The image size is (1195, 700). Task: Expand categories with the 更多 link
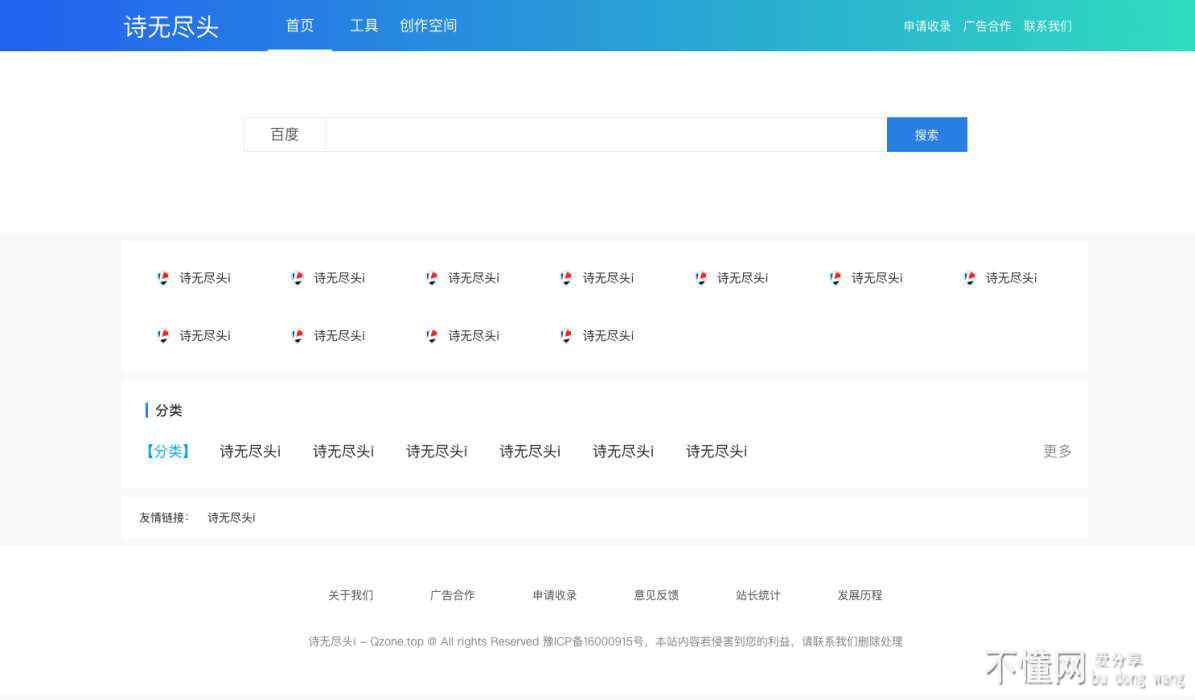pyautogui.click(x=1057, y=452)
